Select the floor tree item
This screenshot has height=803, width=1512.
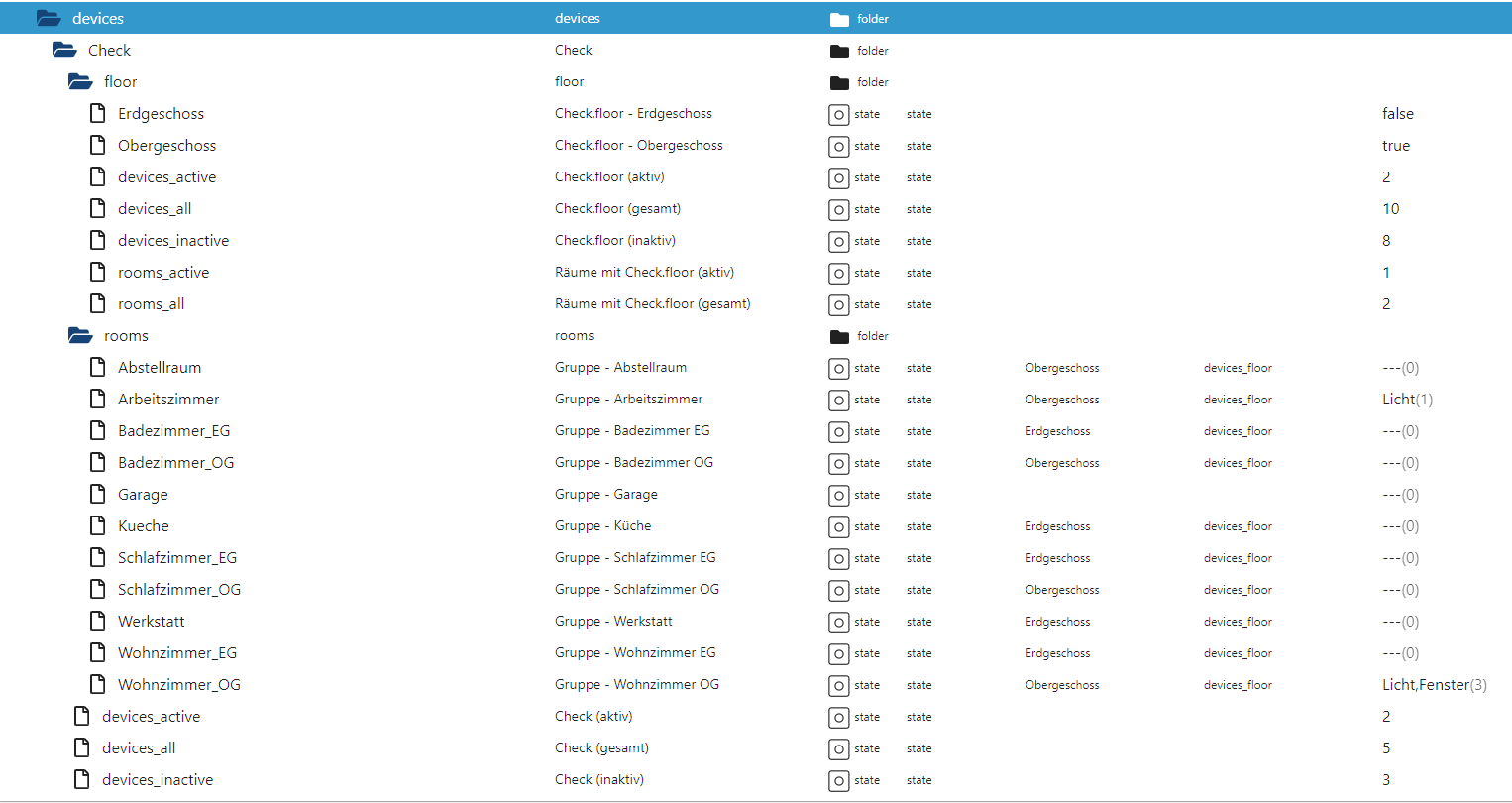[120, 81]
